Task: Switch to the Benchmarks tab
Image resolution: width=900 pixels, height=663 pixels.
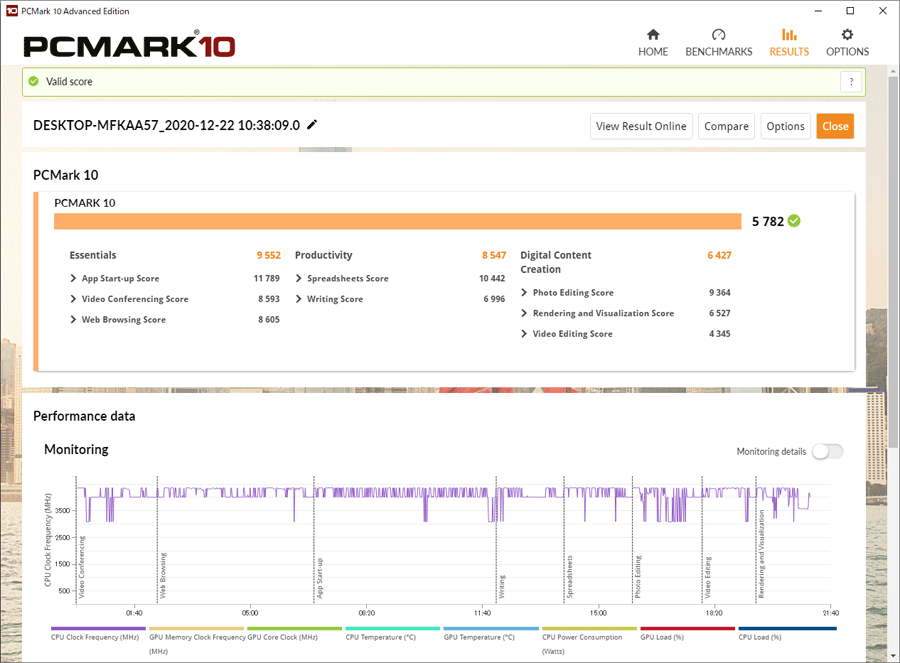Action: coord(719,43)
